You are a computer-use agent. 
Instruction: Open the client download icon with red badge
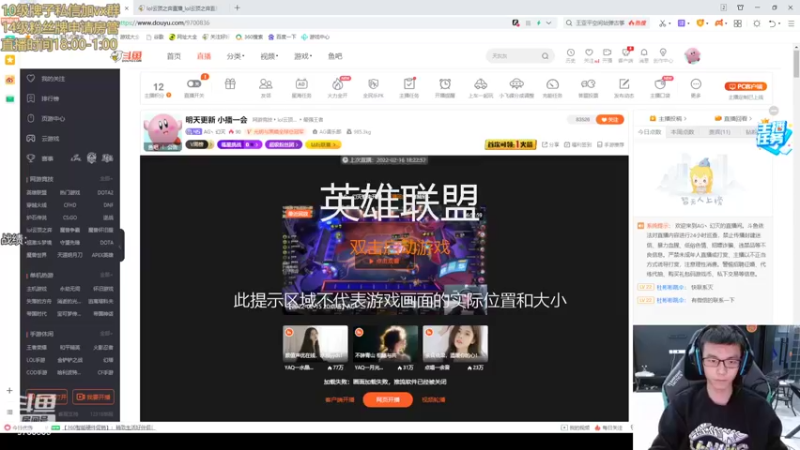[626, 53]
